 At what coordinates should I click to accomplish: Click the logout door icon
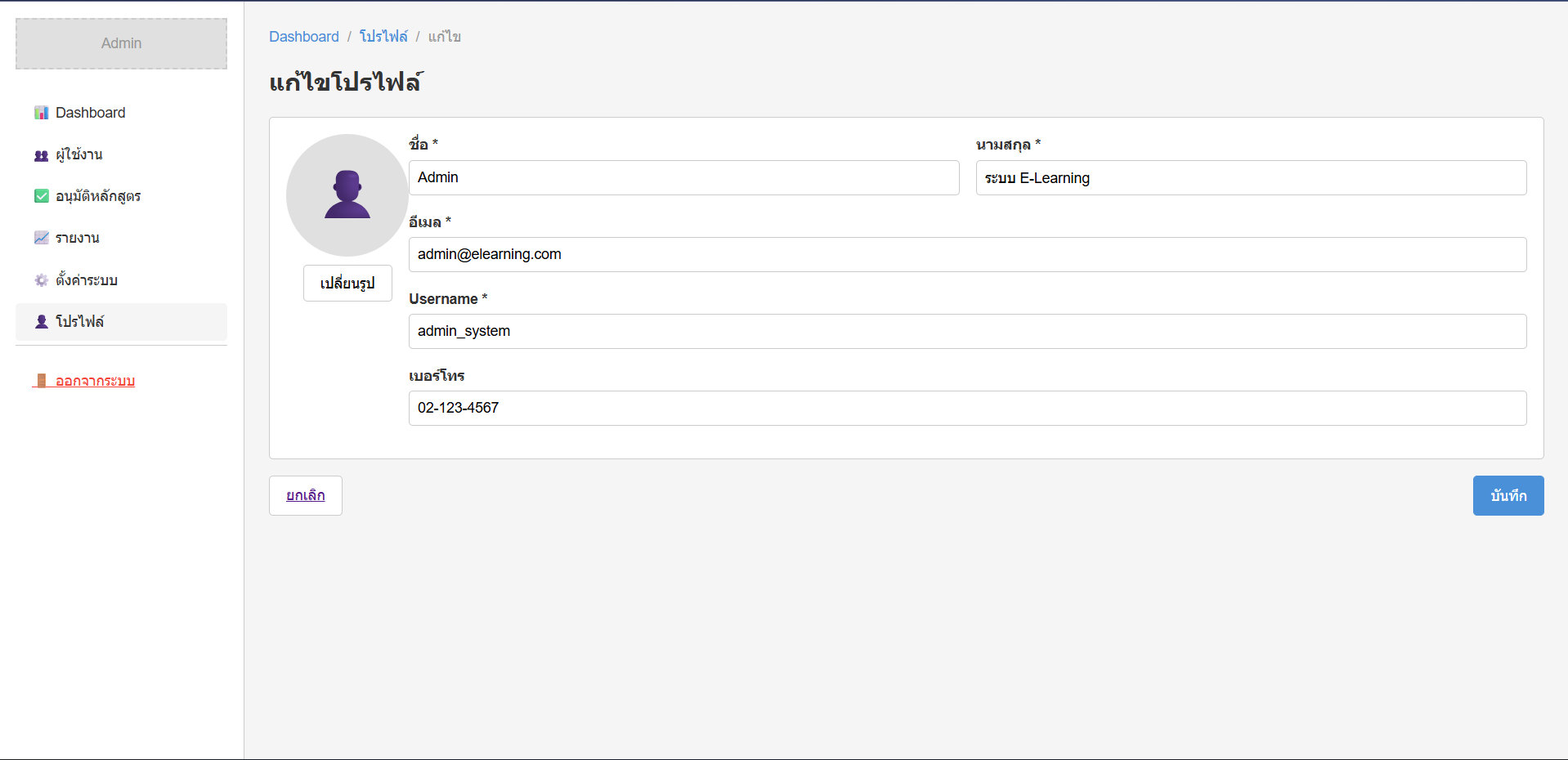pos(41,381)
